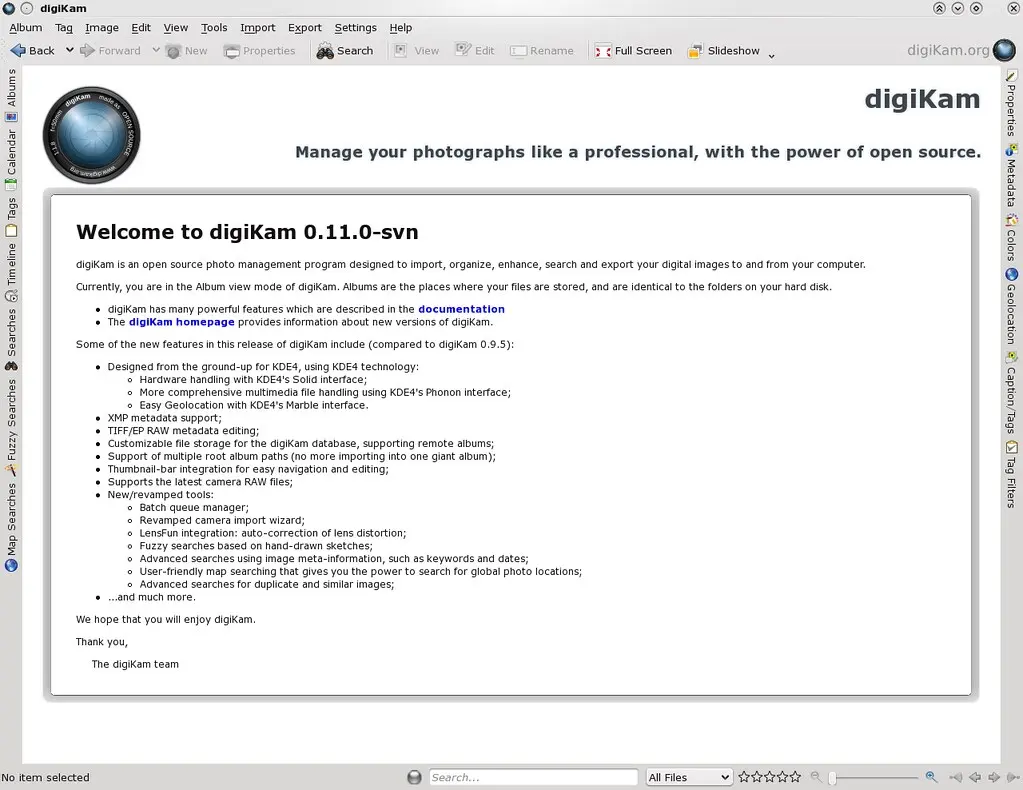Click the digiKam.org globe logo
The image size is (1023, 790).
tap(1004, 50)
